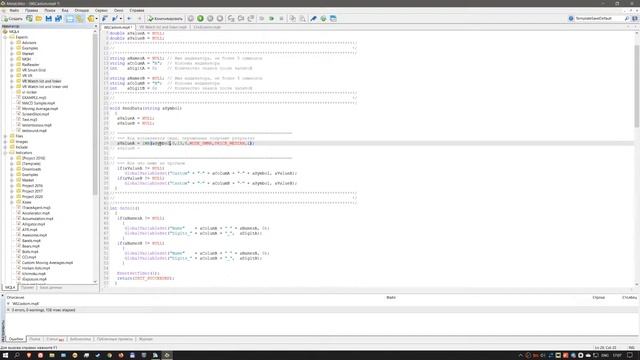640x360 pixels.
Task: Click the Step Over debugging icon
Action: coord(241,19)
